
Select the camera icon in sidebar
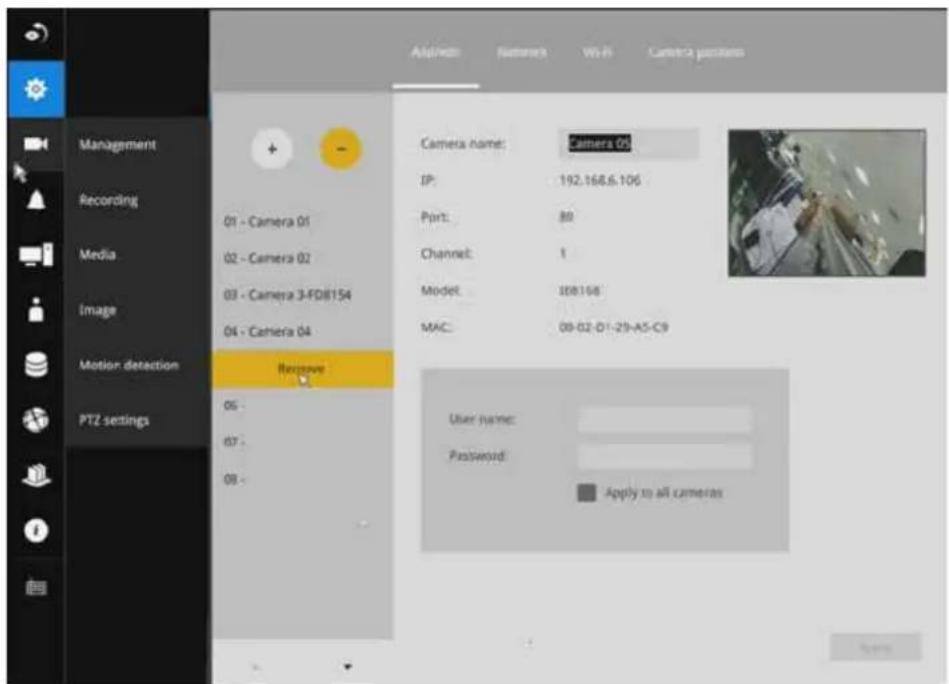coord(36,144)
